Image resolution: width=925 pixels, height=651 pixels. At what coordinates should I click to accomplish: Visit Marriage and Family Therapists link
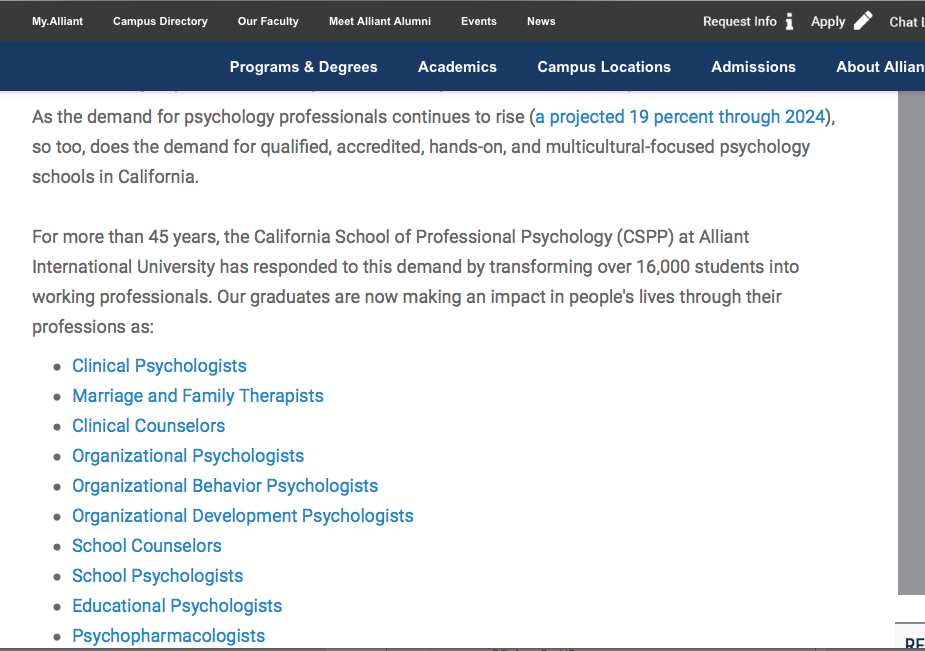click(198, 396)
